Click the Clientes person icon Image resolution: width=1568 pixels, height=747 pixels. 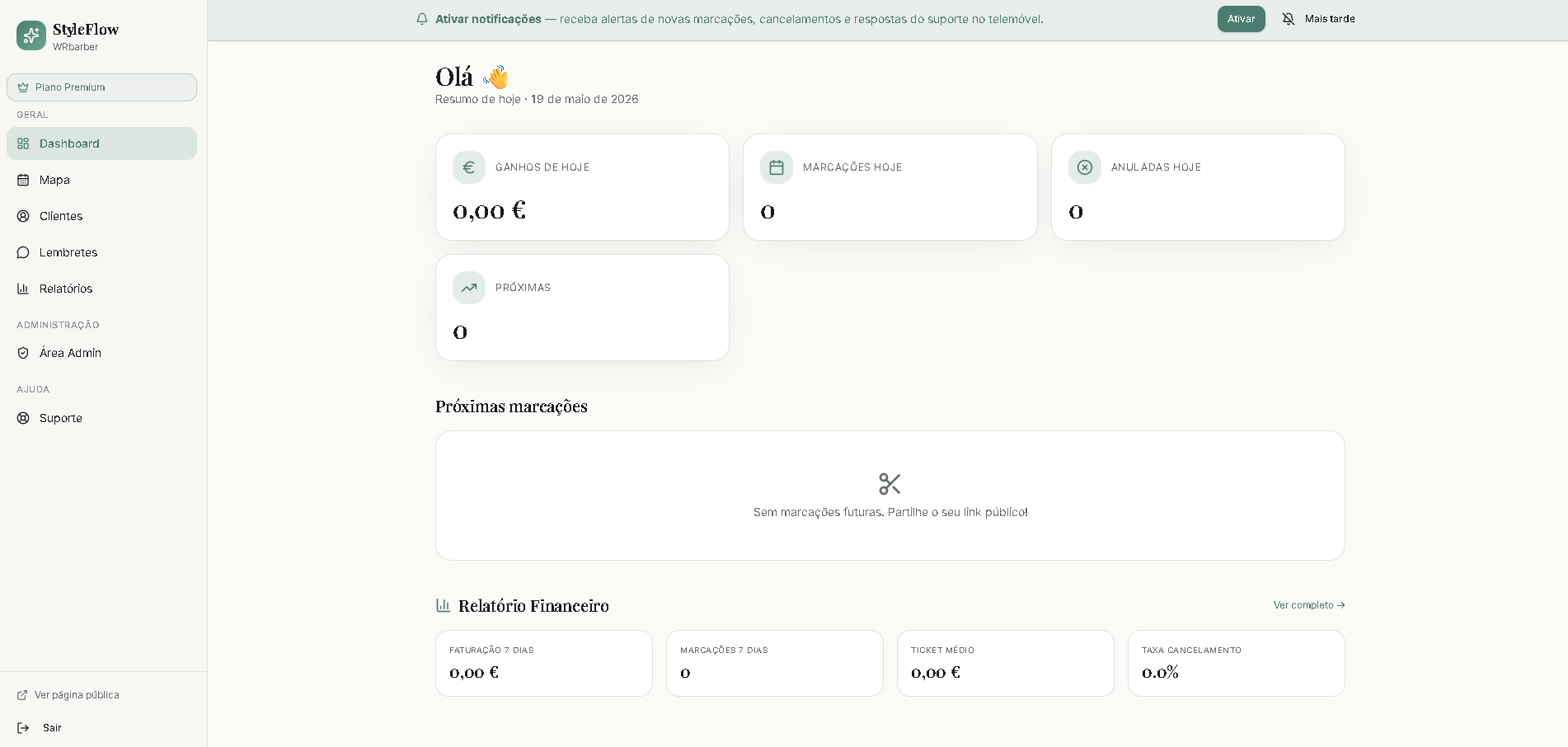23,216
